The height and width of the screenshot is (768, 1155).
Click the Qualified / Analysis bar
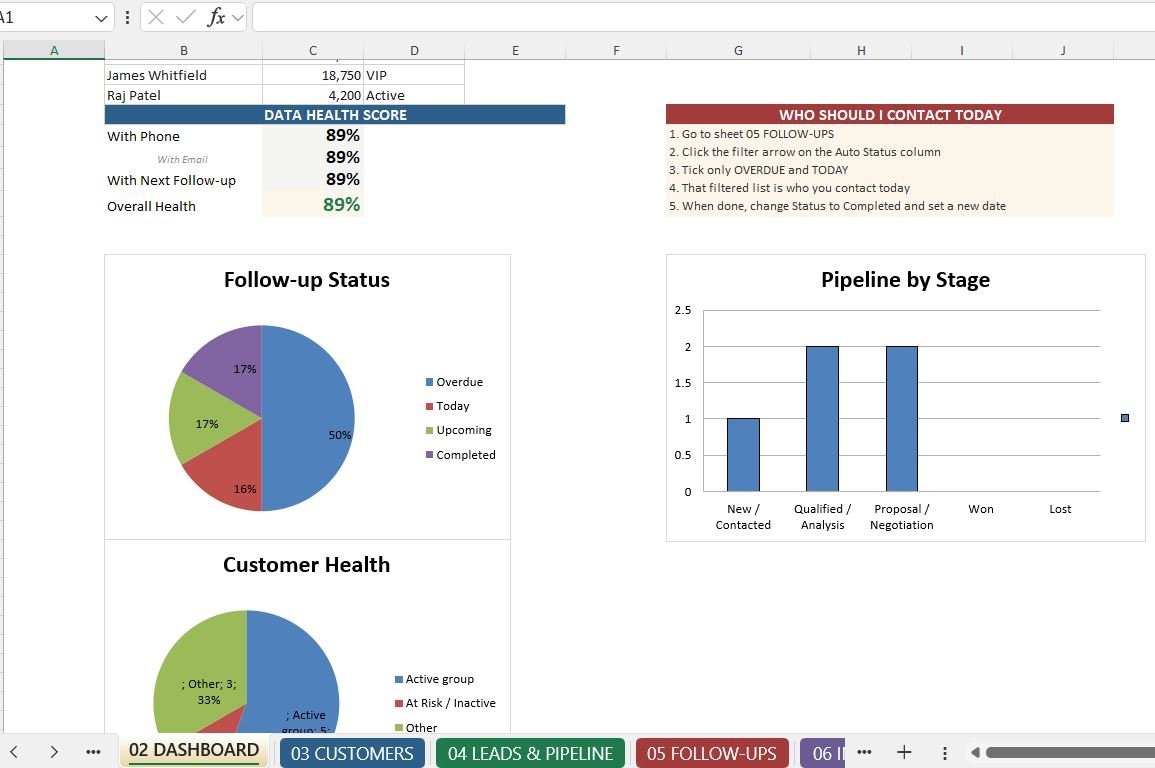coord(822,418)
